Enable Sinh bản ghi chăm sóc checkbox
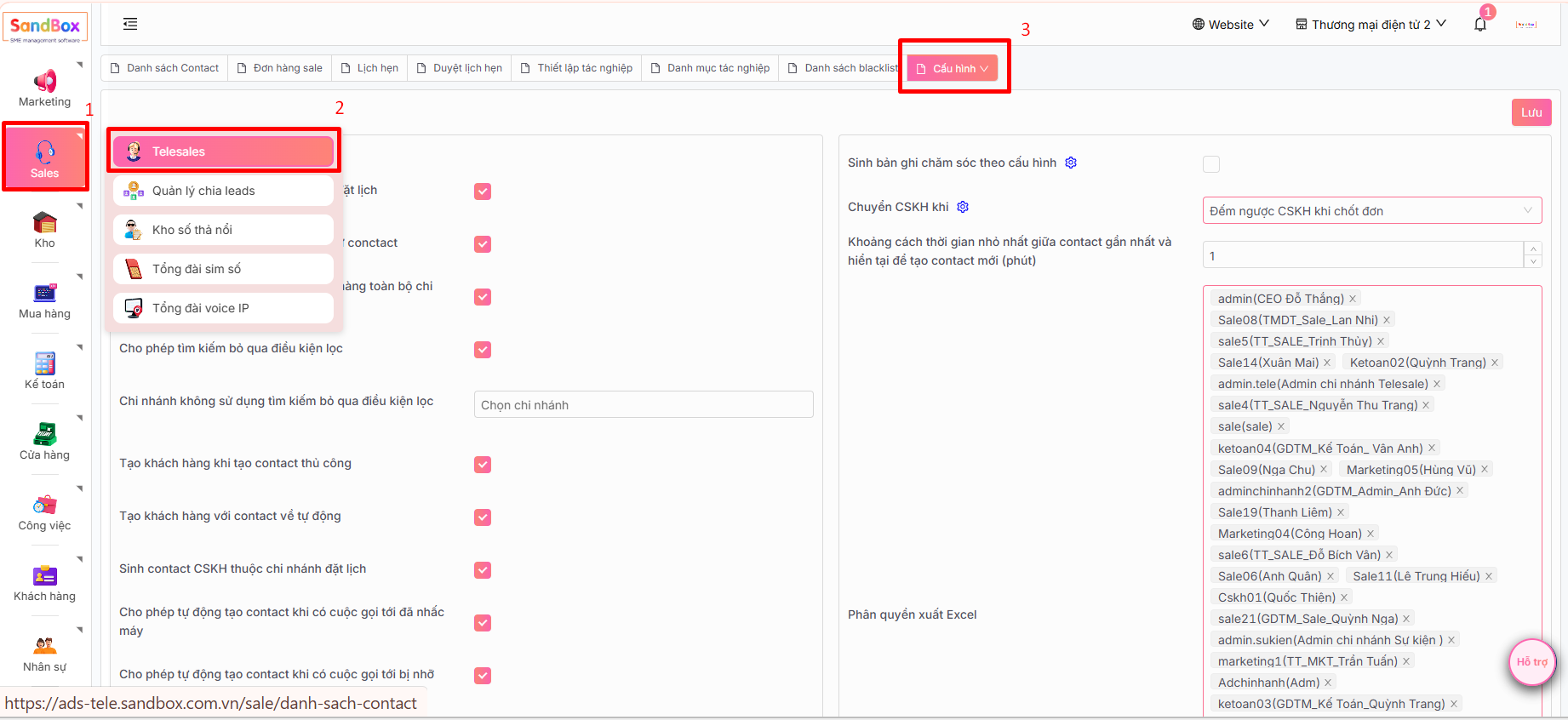The width and height of the screenshot is (1568, 720). point(1210,164)
